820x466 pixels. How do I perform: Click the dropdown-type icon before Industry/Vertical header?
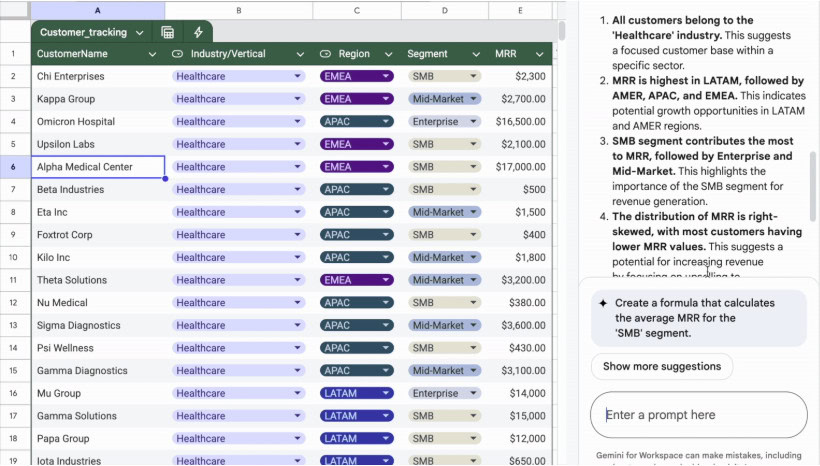click(x=177, y=54)
